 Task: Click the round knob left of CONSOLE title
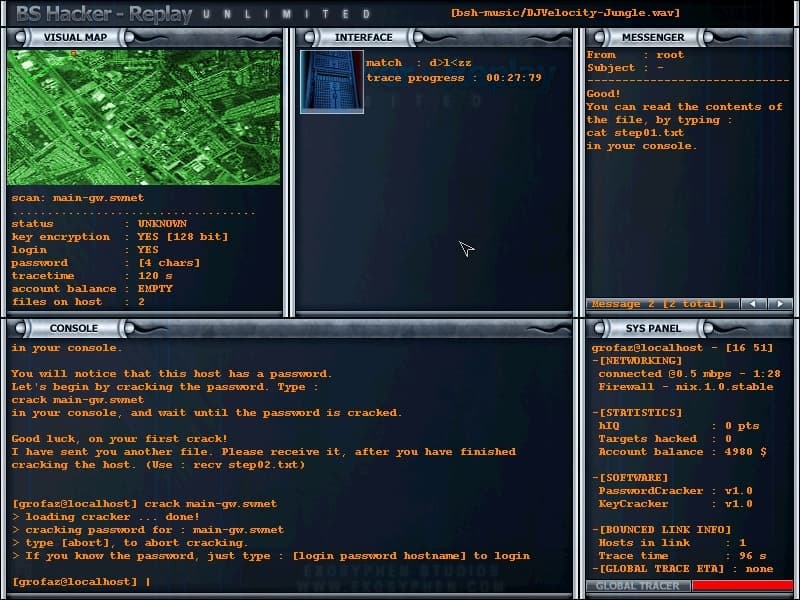[21, 328]
